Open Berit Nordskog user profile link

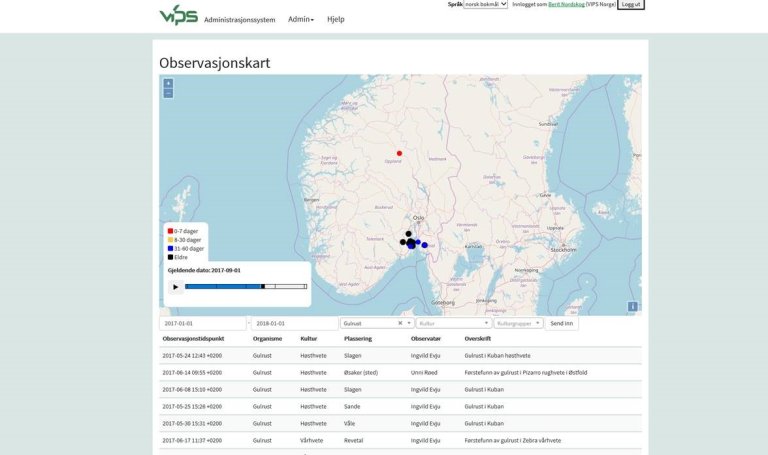coord(566,4)
